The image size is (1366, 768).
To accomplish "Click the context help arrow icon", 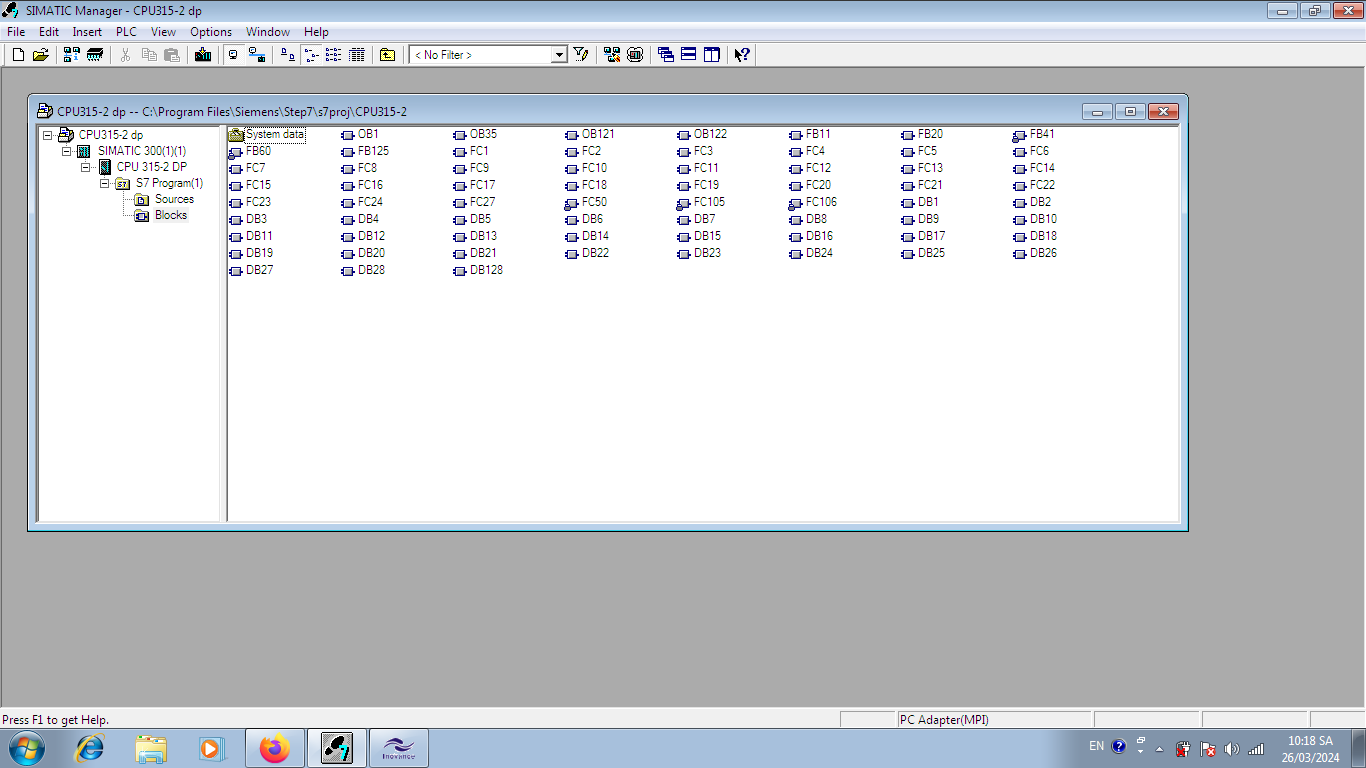I will pyautogui.click(x=741, y=55).
